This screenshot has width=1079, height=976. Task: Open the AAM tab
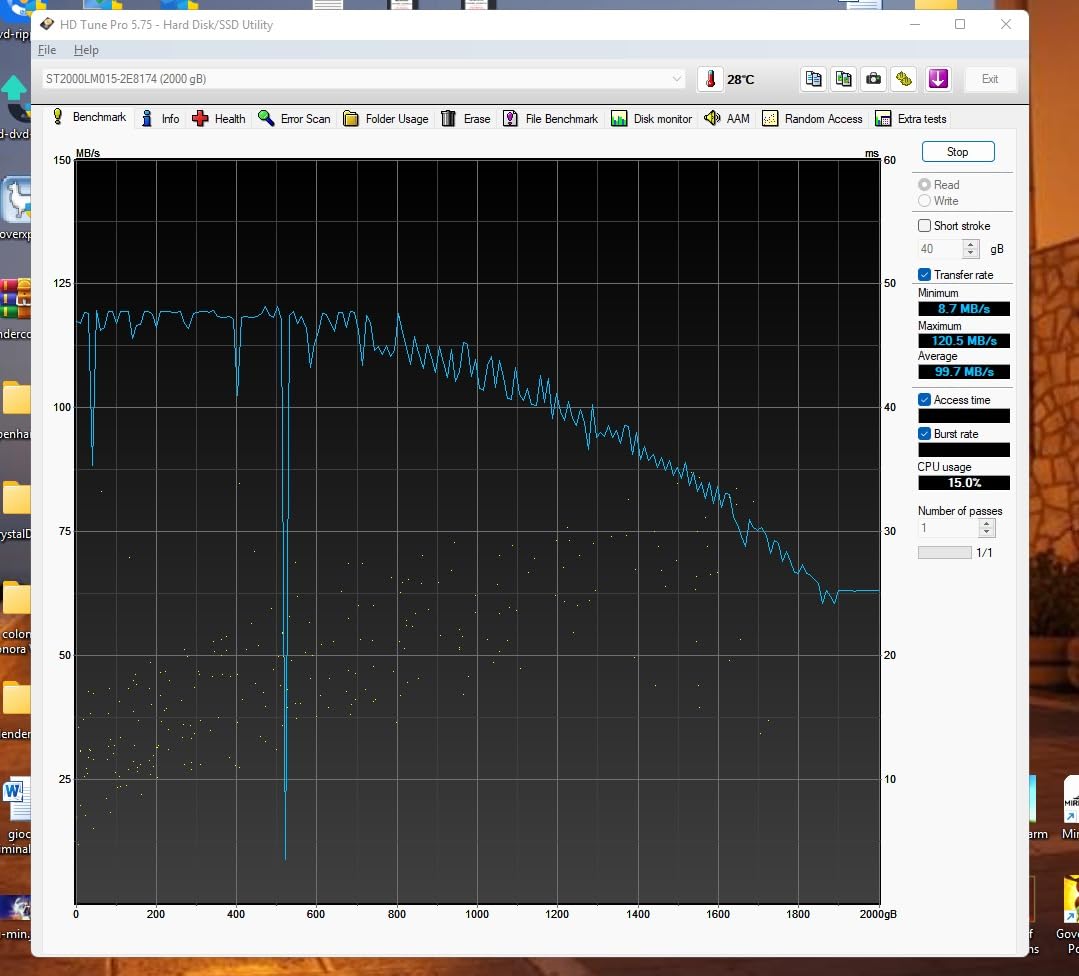[727, 118]
